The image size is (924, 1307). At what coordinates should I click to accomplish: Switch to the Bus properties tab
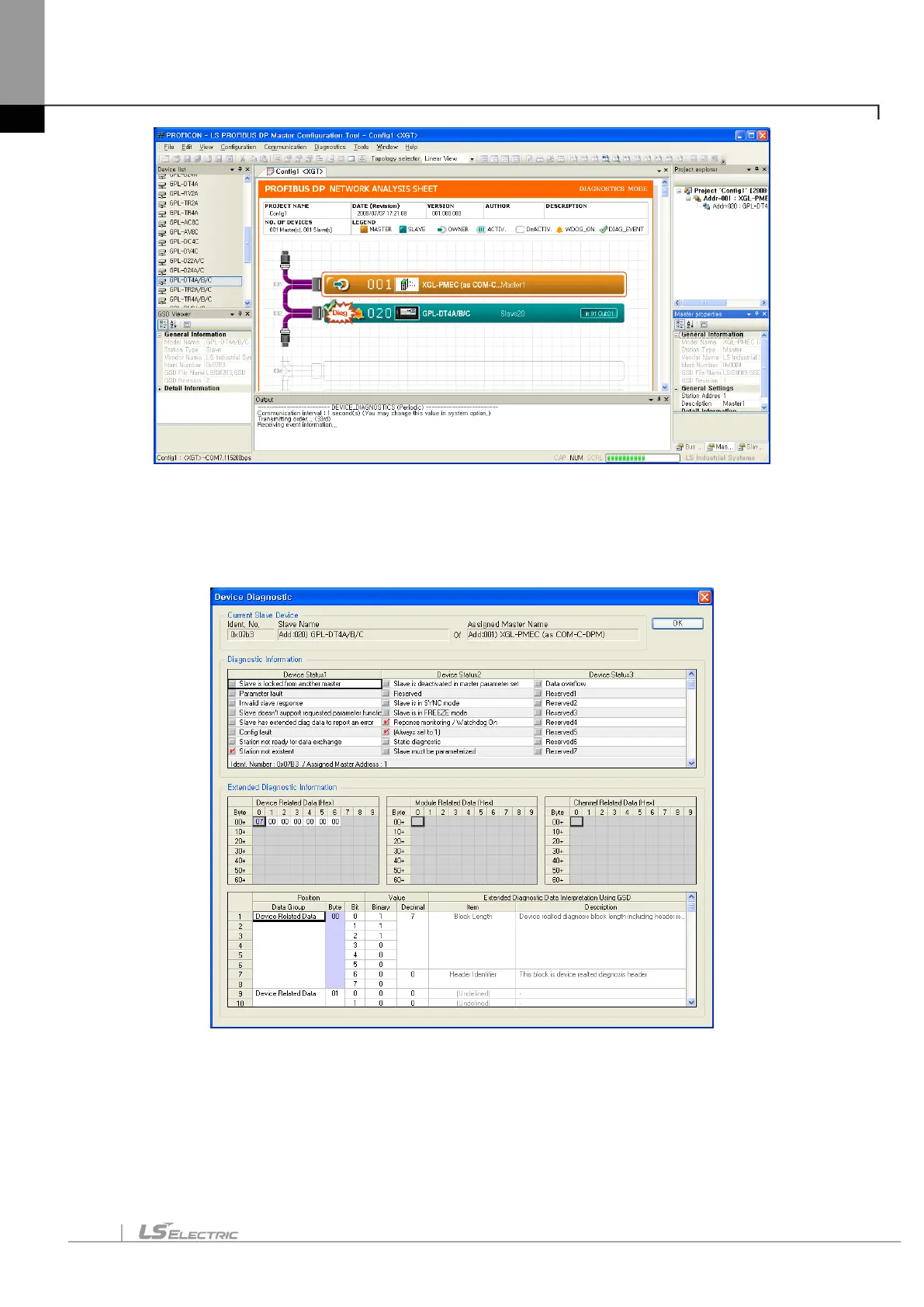pos(688,447)
